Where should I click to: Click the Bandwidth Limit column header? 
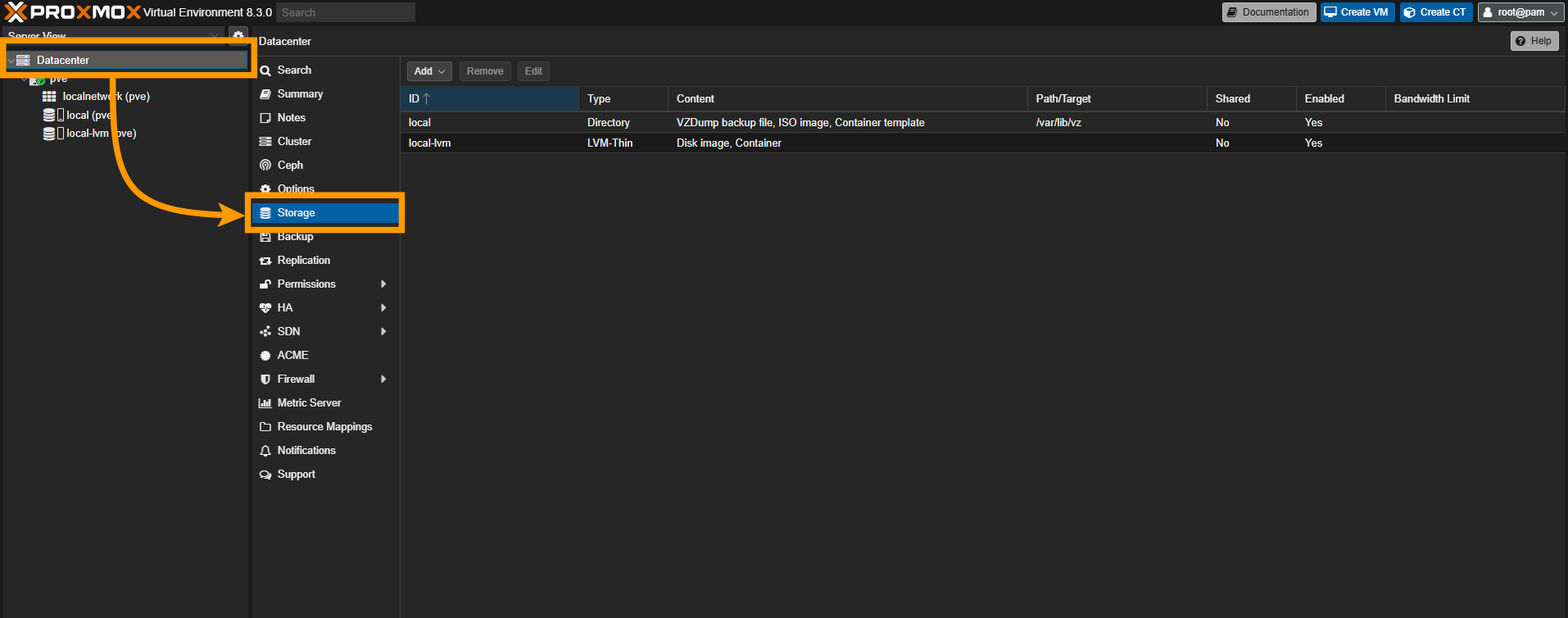click(1475, 99)
